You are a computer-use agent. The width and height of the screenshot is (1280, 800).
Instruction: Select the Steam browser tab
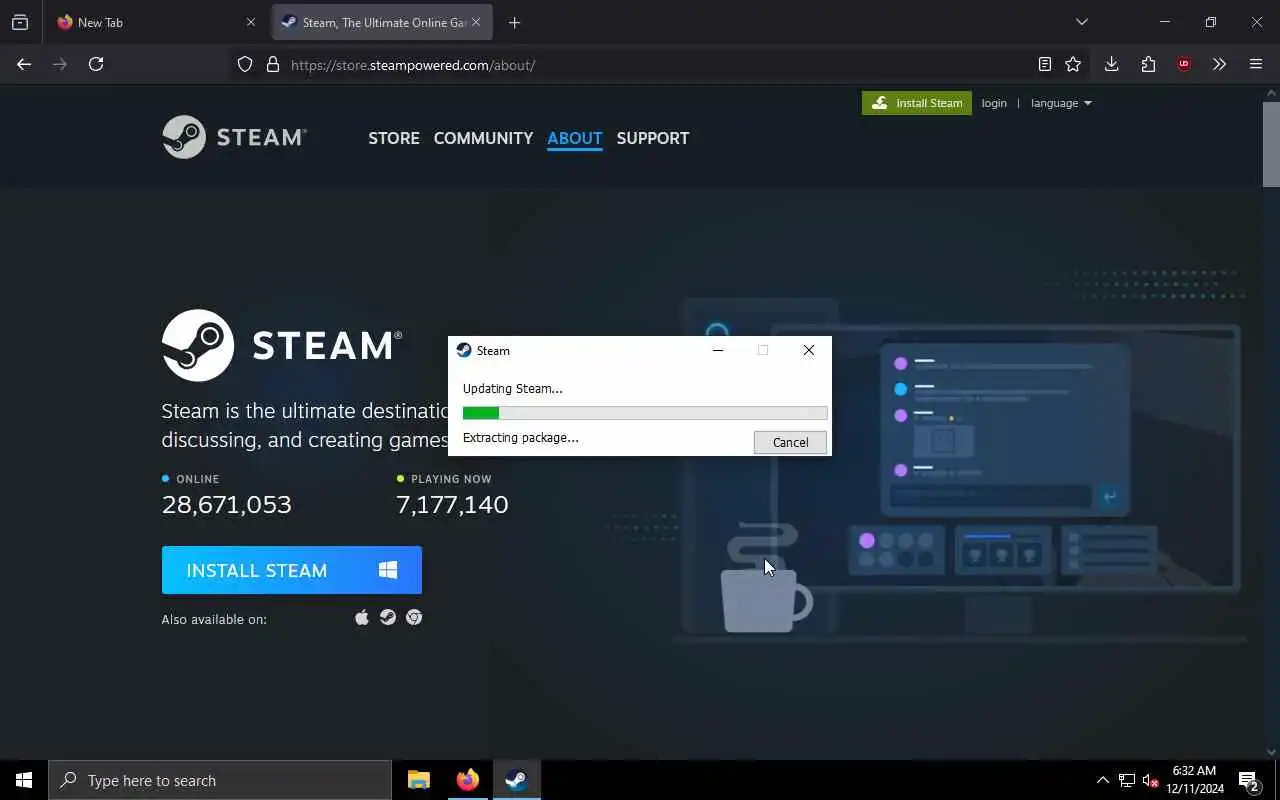pyautogui.click(x=382, y=22)
